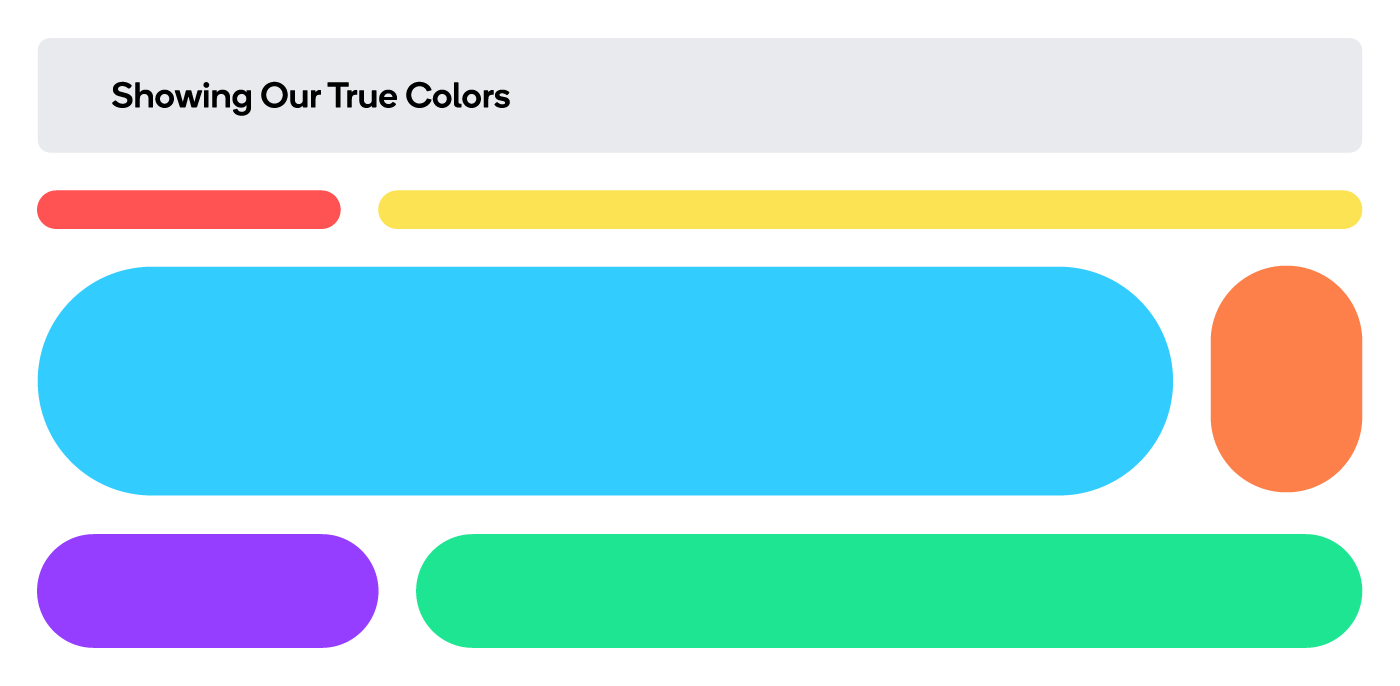Click the red pill-shaped bar
Viewport: 1400px width, 686px height.
coord(189,209)
